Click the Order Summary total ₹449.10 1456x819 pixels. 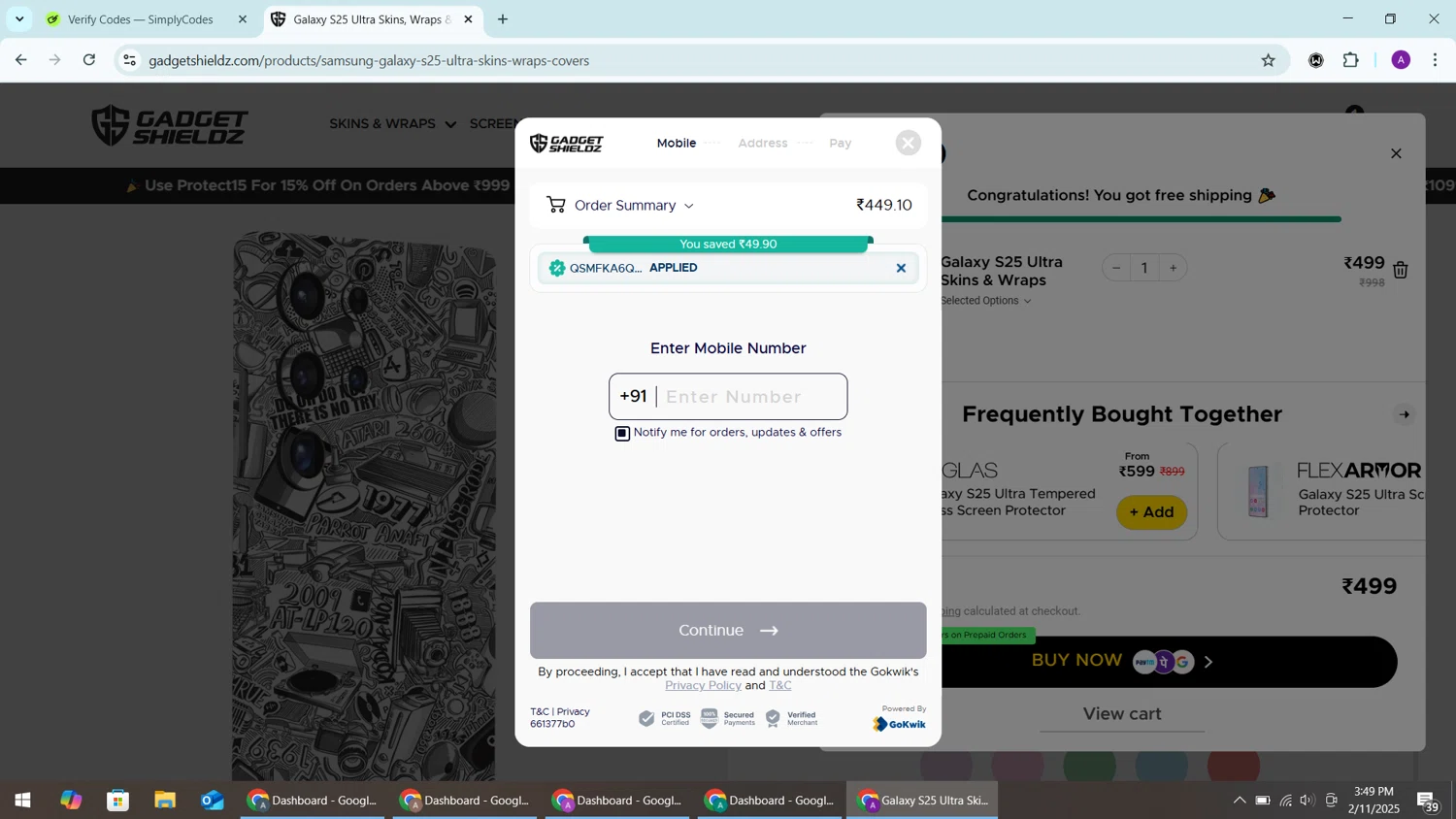coord(884,206)
